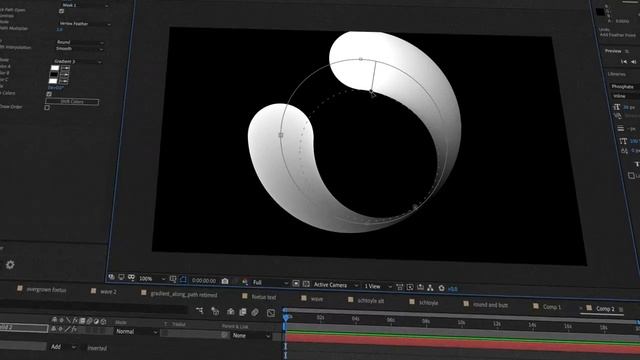Click the composition mini-flowchart icon in timeline
The height and width of the screenshot is (360, 640).
[200, 311]
